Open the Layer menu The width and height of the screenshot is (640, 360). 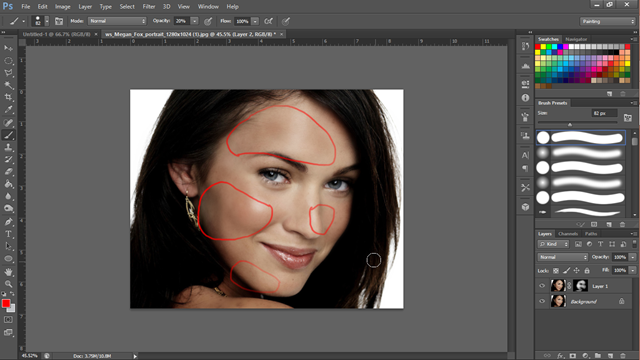pyautogui.click(x=85, y=7)
